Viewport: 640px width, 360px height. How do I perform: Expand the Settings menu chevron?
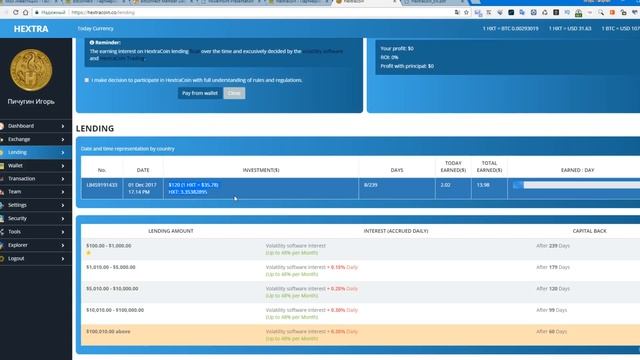[63, 205]
